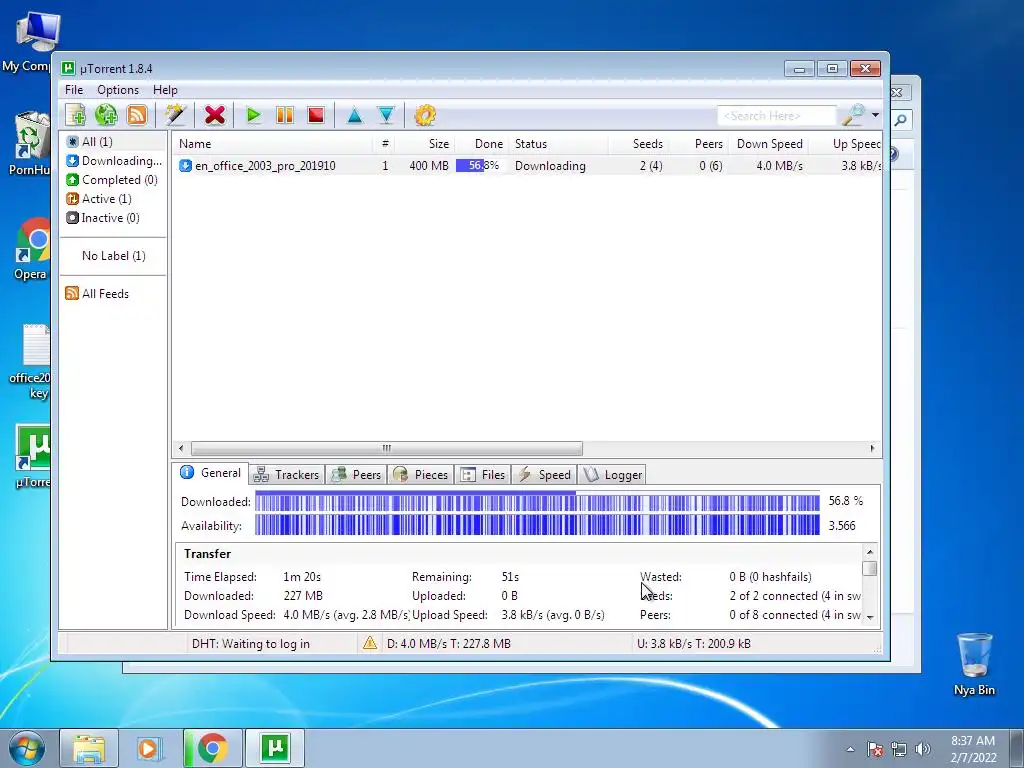
Task: Sort by the Status column header
Action: [559, 144]
